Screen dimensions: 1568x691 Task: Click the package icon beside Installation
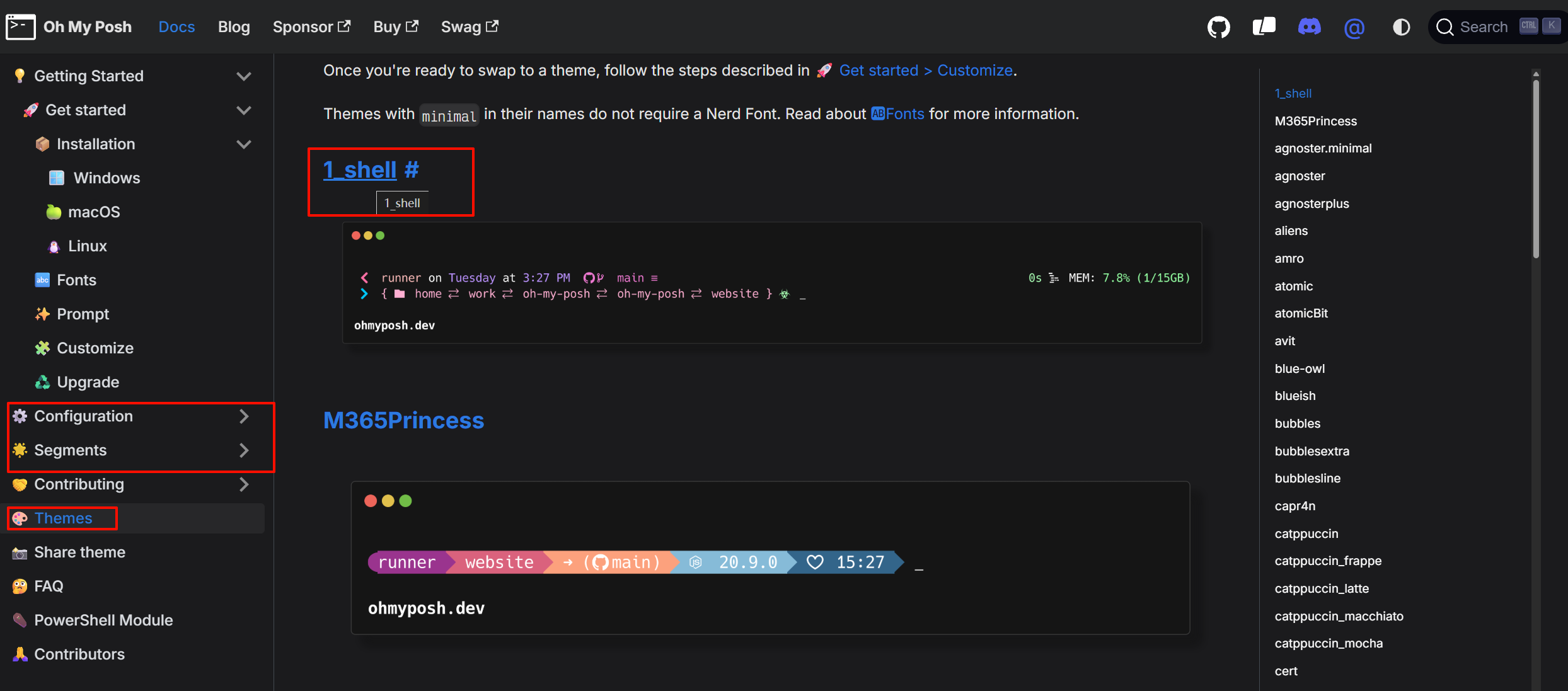(42, 144)
